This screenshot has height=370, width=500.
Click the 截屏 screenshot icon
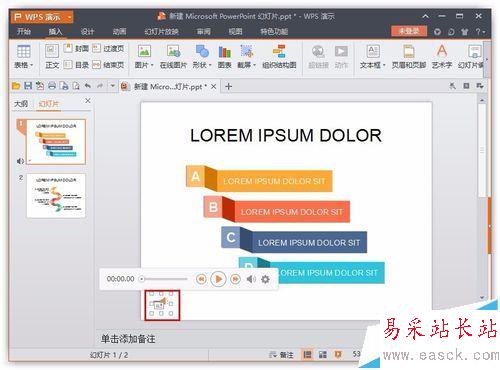tap(246, 51)
